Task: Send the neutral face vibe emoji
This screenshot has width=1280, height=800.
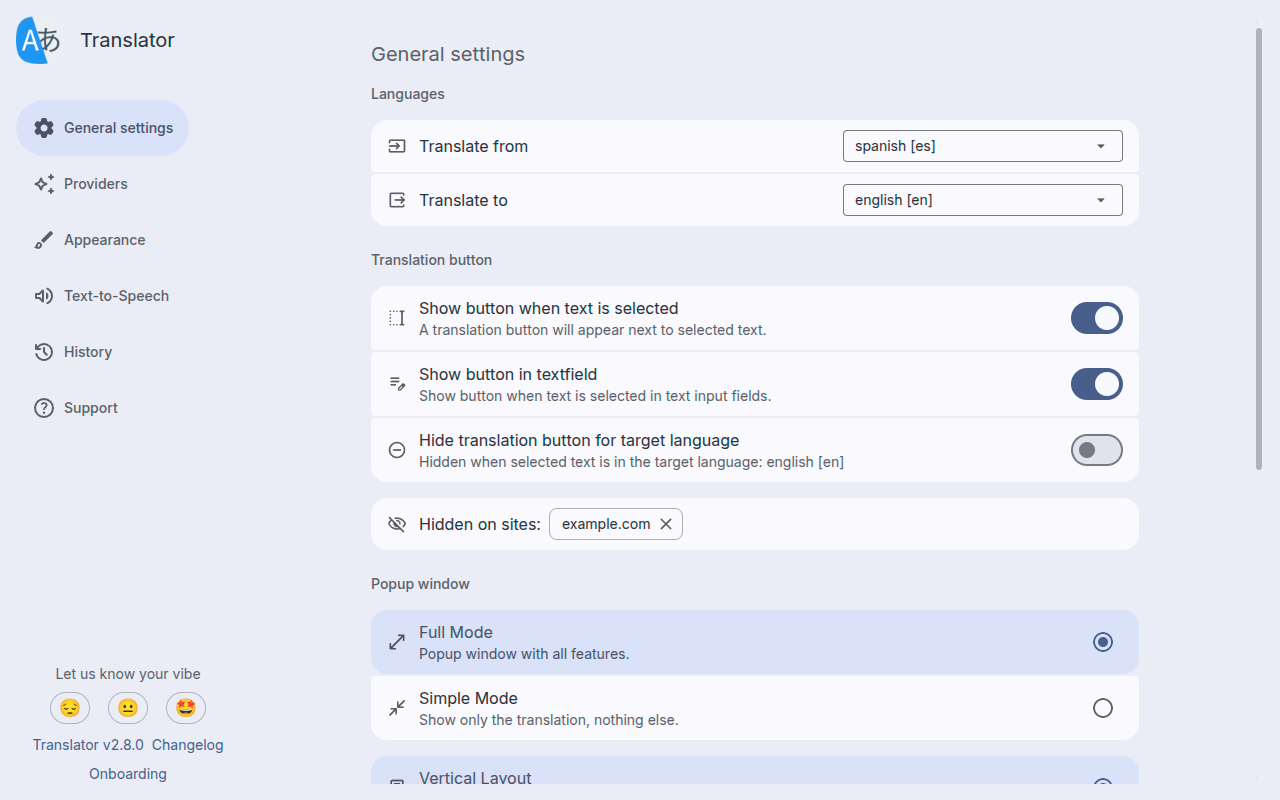Action: point(128,708)
